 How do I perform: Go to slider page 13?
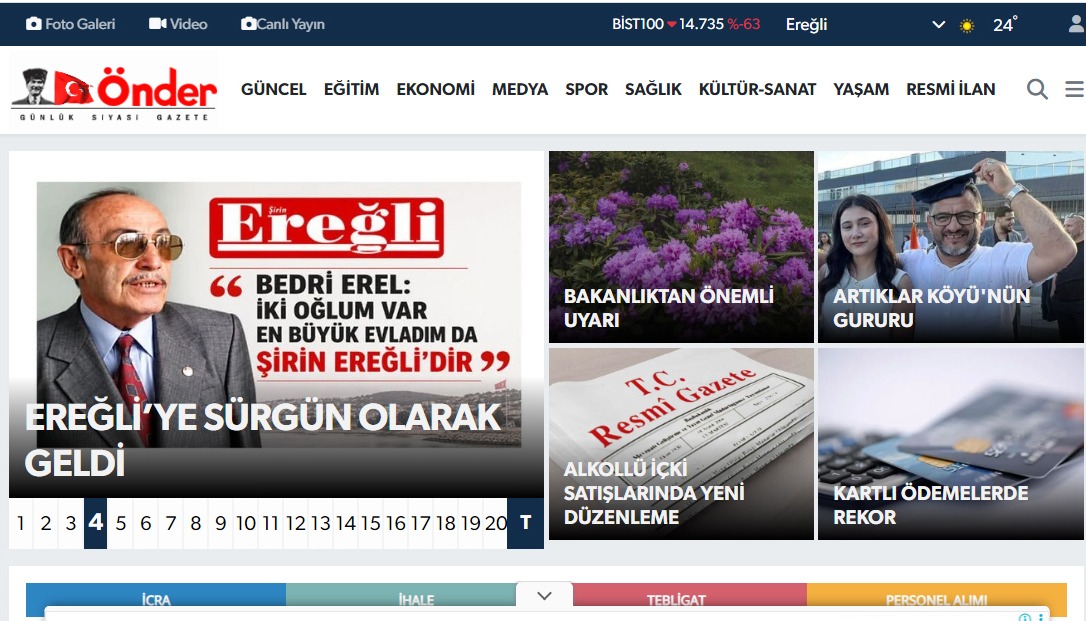pos(321,523)
